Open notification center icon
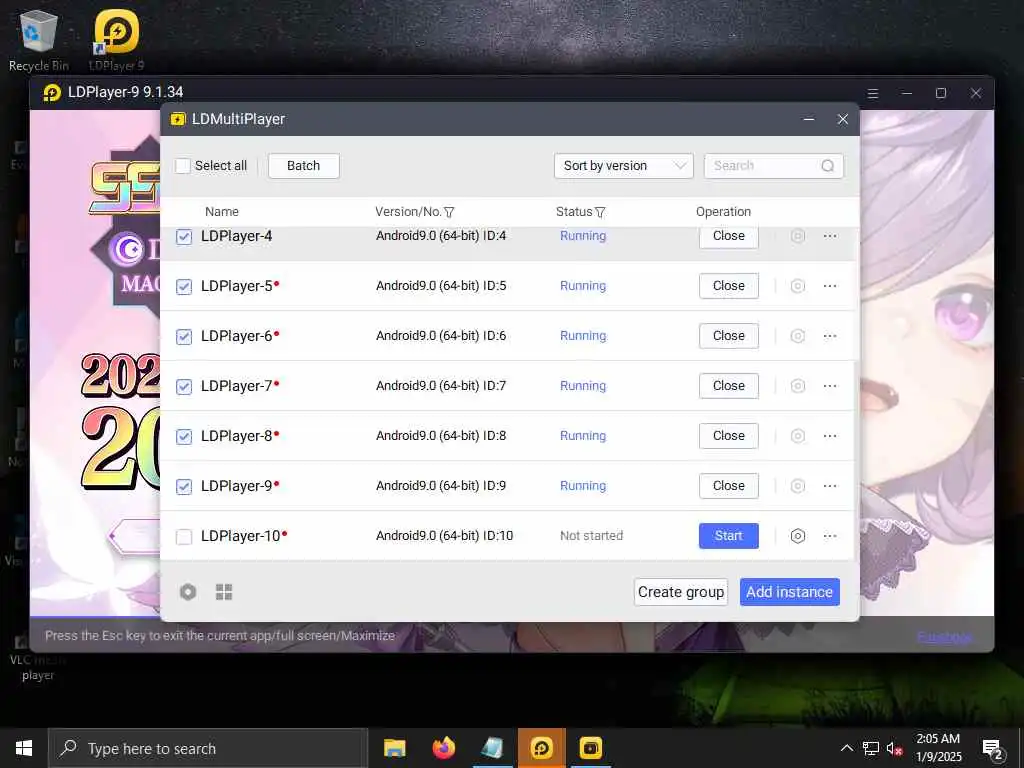The width and height of the screenshot is (1024, 768). (x=992, y=749)
